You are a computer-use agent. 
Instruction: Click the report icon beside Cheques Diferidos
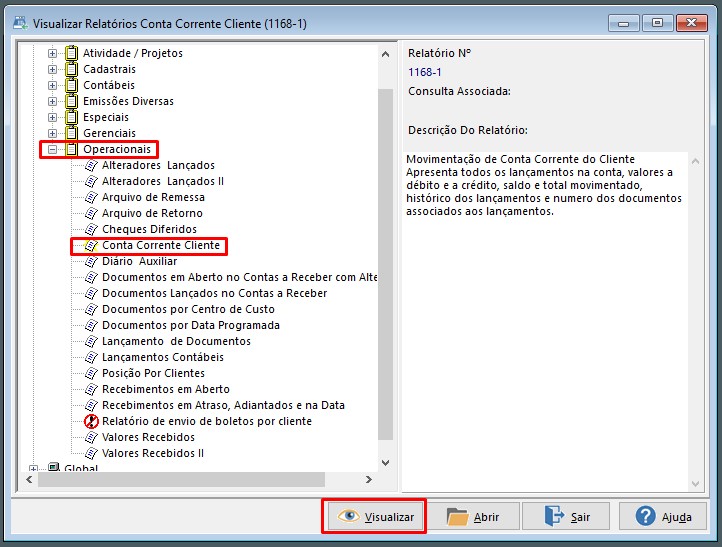point(92,229)
